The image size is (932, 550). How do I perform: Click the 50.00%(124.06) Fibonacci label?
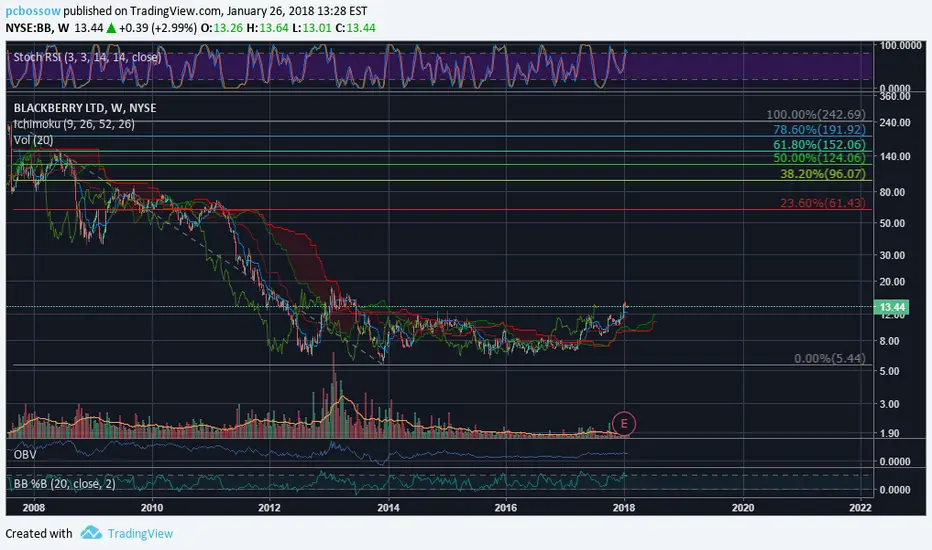click(819, 158)
